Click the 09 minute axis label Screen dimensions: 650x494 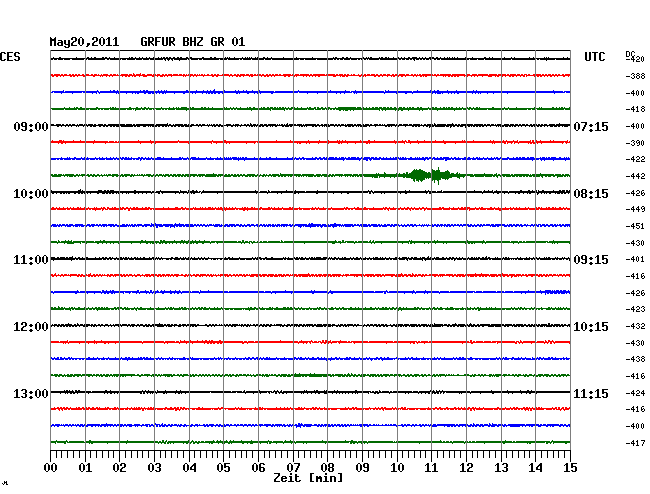pyautogui.click(x=362, y=468)
